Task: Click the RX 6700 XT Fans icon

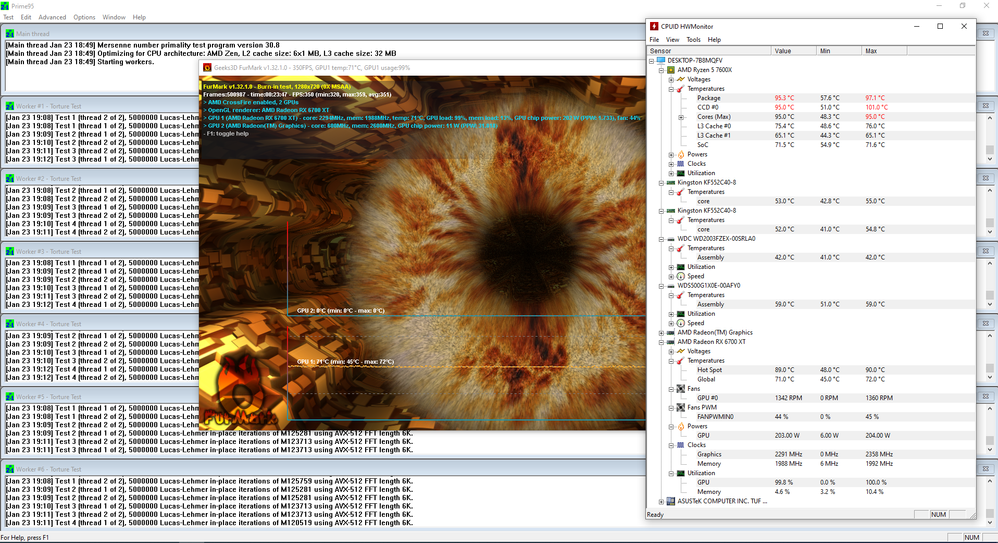Action: [680, 388]
